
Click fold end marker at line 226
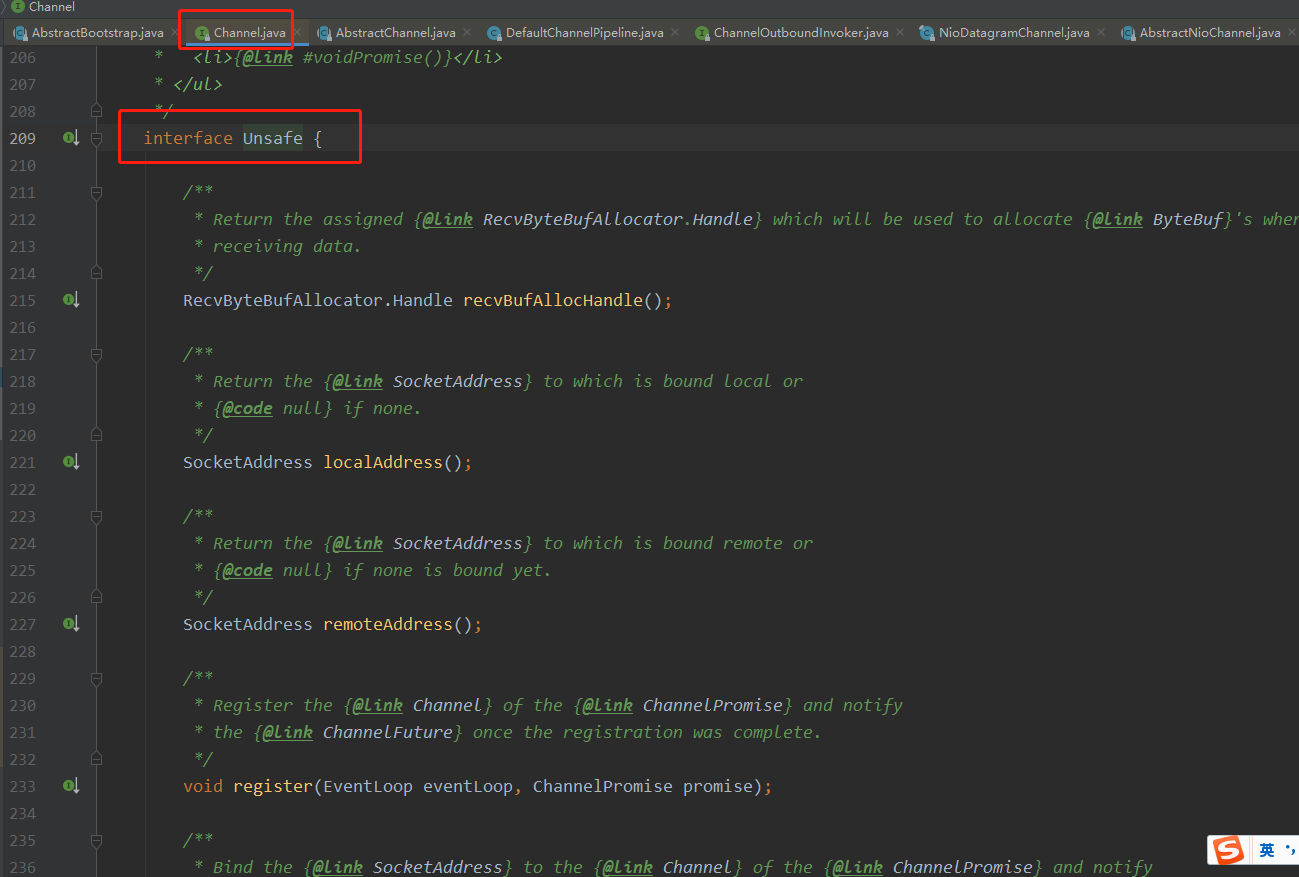[x=97, y=597]
